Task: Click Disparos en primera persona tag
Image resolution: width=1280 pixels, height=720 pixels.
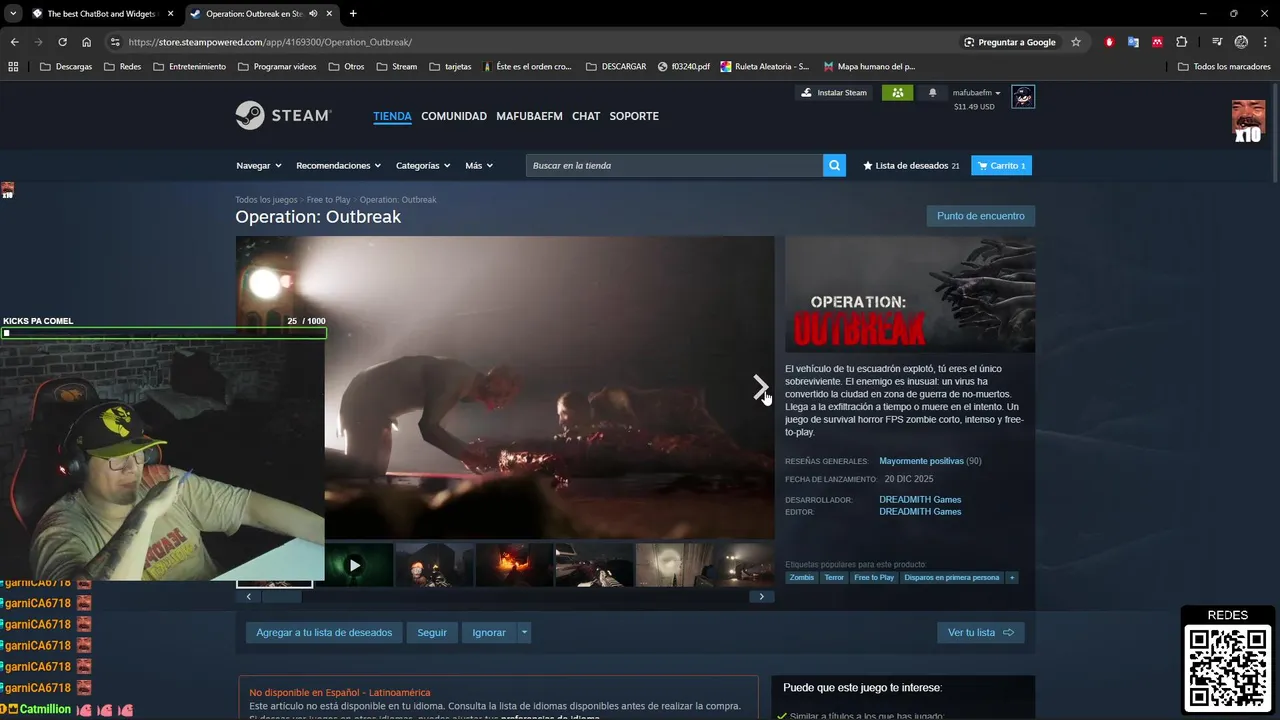Action: pyautogui.click(x=952, y=577)
